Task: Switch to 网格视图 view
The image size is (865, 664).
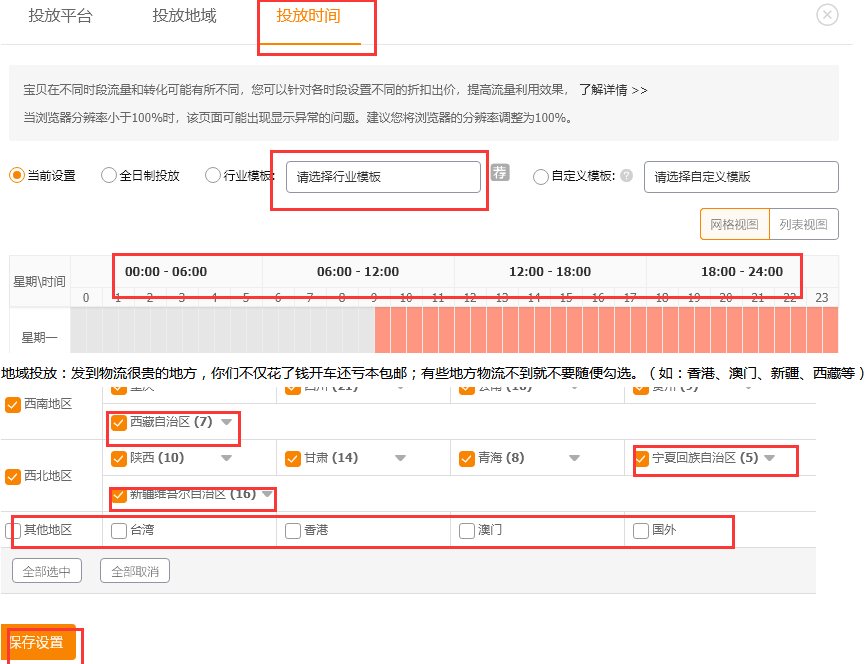Action: coord(734,224)
